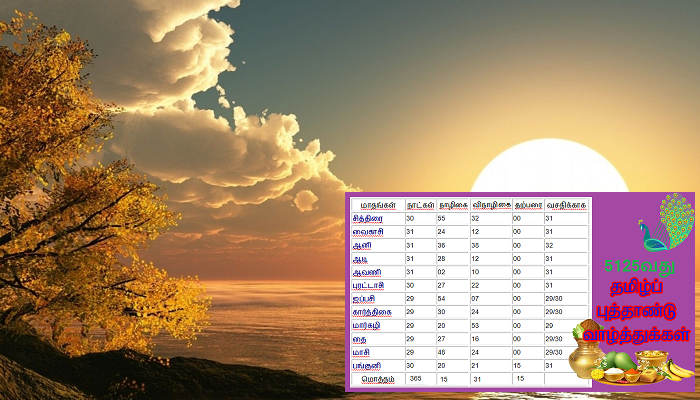Click month name 'புரட்டாசி' in table
Viewport: 700px width, 400px height.
[369, 285]
